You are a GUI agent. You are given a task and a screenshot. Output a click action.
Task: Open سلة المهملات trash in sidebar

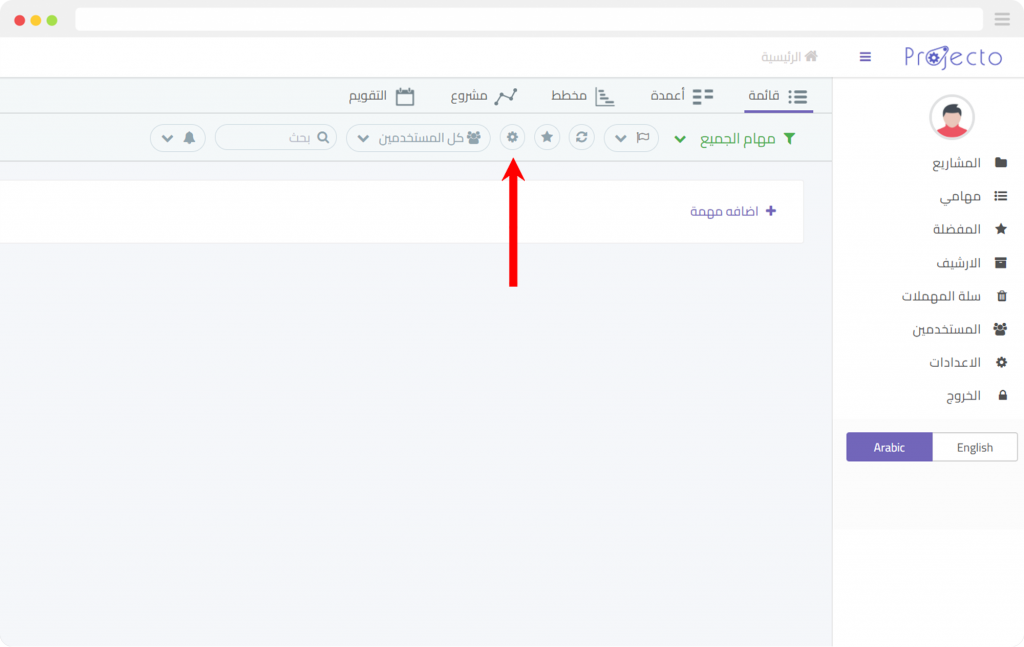tap(955, 296)
